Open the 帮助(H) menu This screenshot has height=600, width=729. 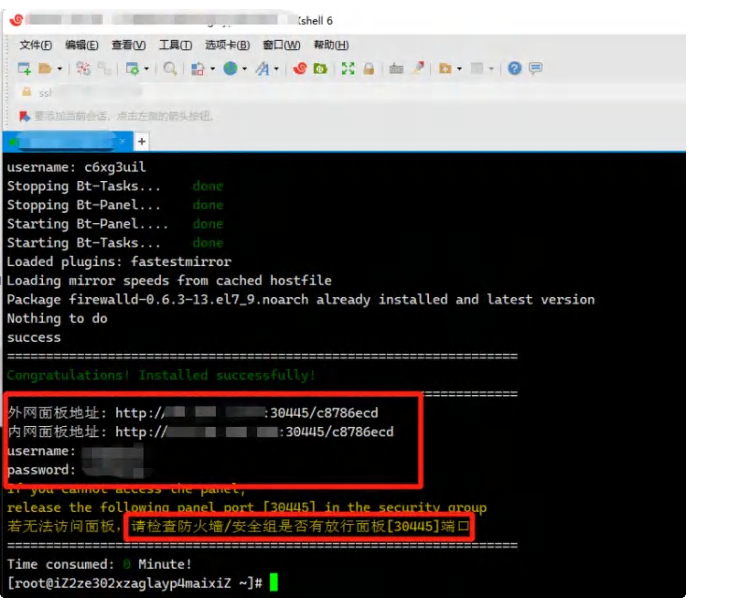pos(331,45)
